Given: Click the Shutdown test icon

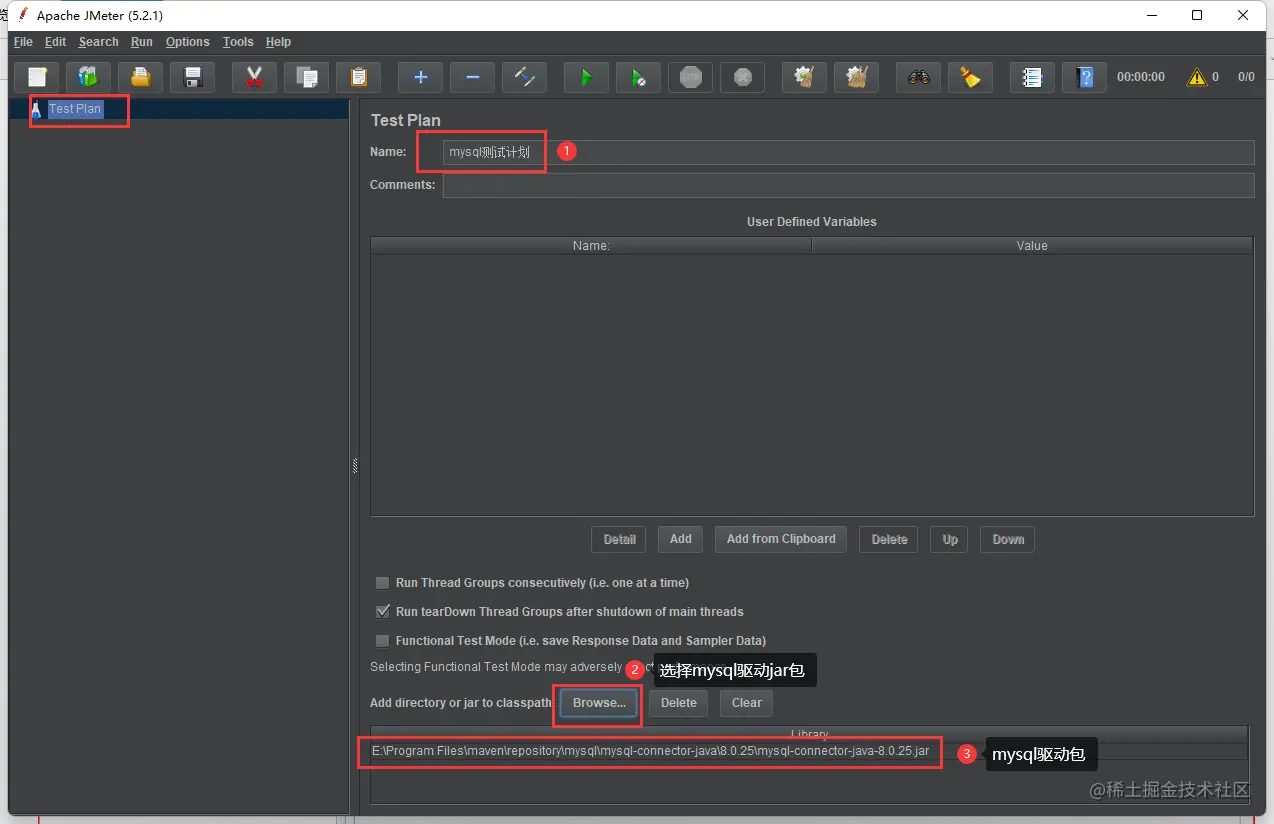Looking at the screenshot, I should (x=743, y=77).
